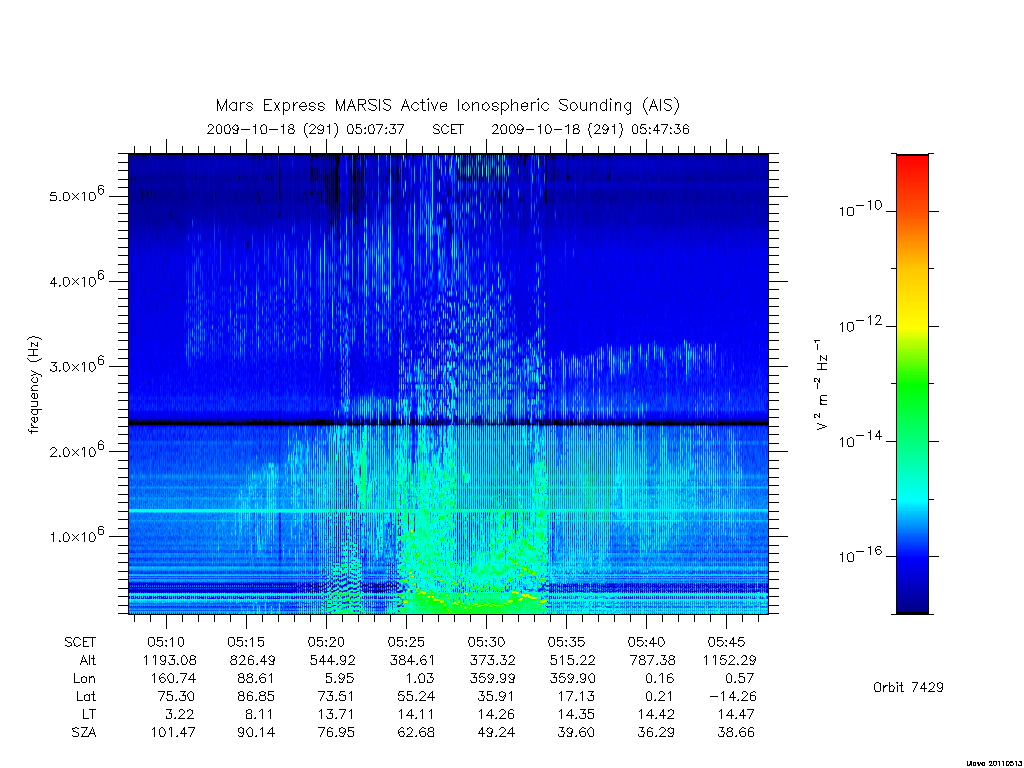Screen dimensions: 1024x768
Task: Click longitude value '88.61'
Action: coord(256,679)
